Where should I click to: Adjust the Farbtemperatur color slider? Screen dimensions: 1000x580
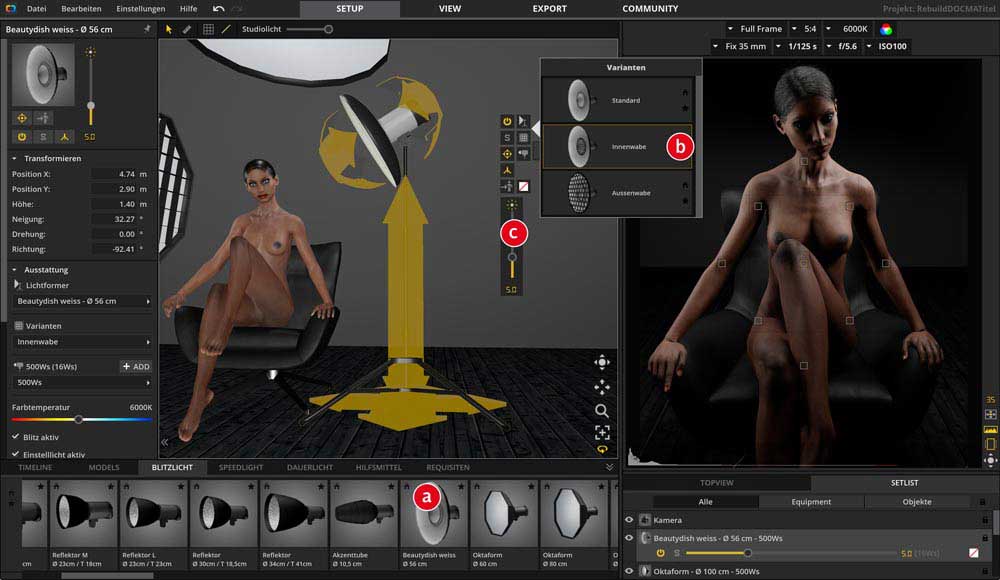tap(79, 420)
